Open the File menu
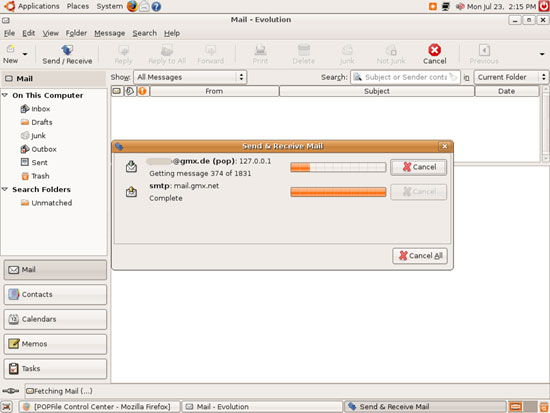This screenshot has width=550, height=413. pos(9,33)
